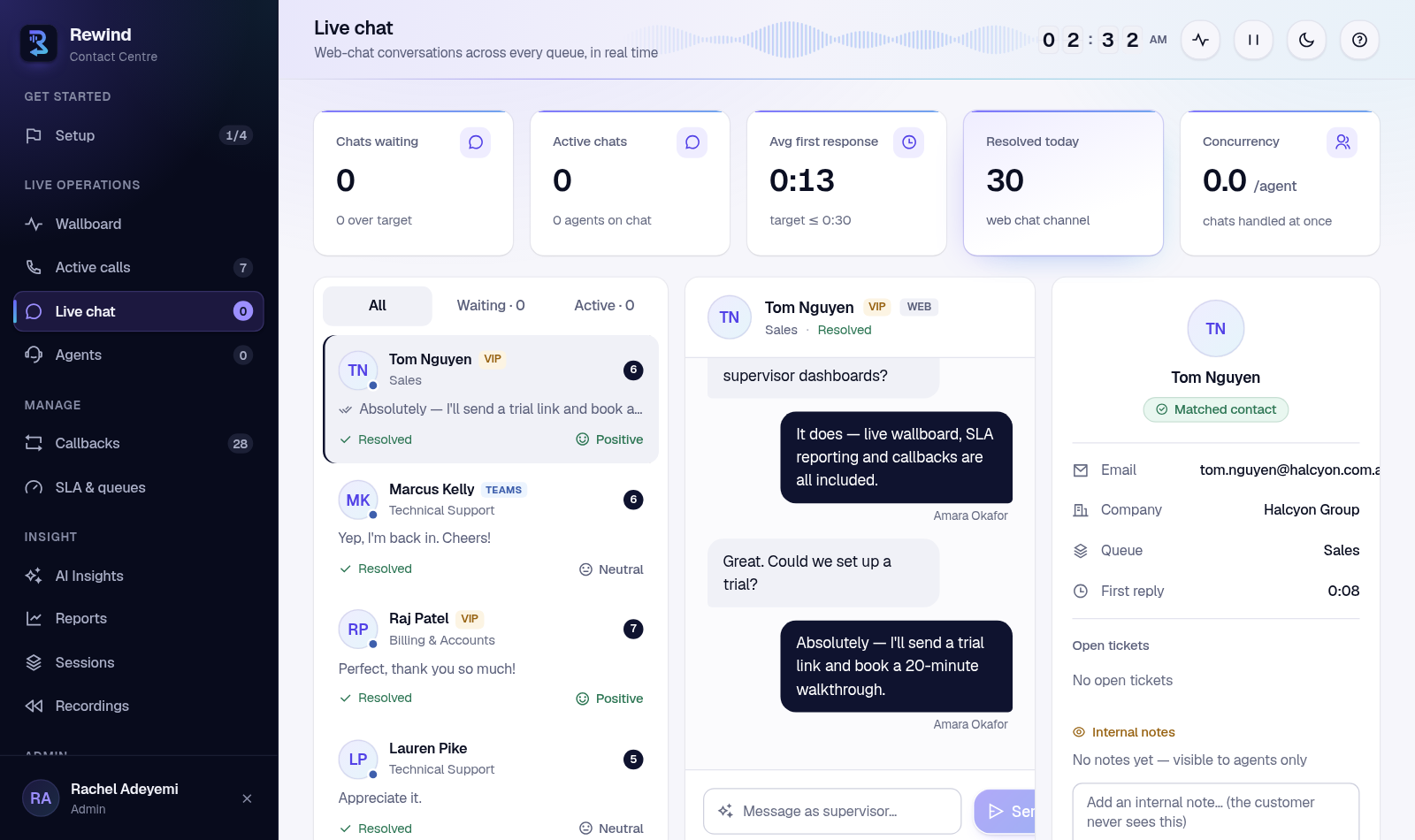Screen dimensions: 1415x840
Task: Open Tom Nguyen's chat in the list
Action: [x=491, y=399]
